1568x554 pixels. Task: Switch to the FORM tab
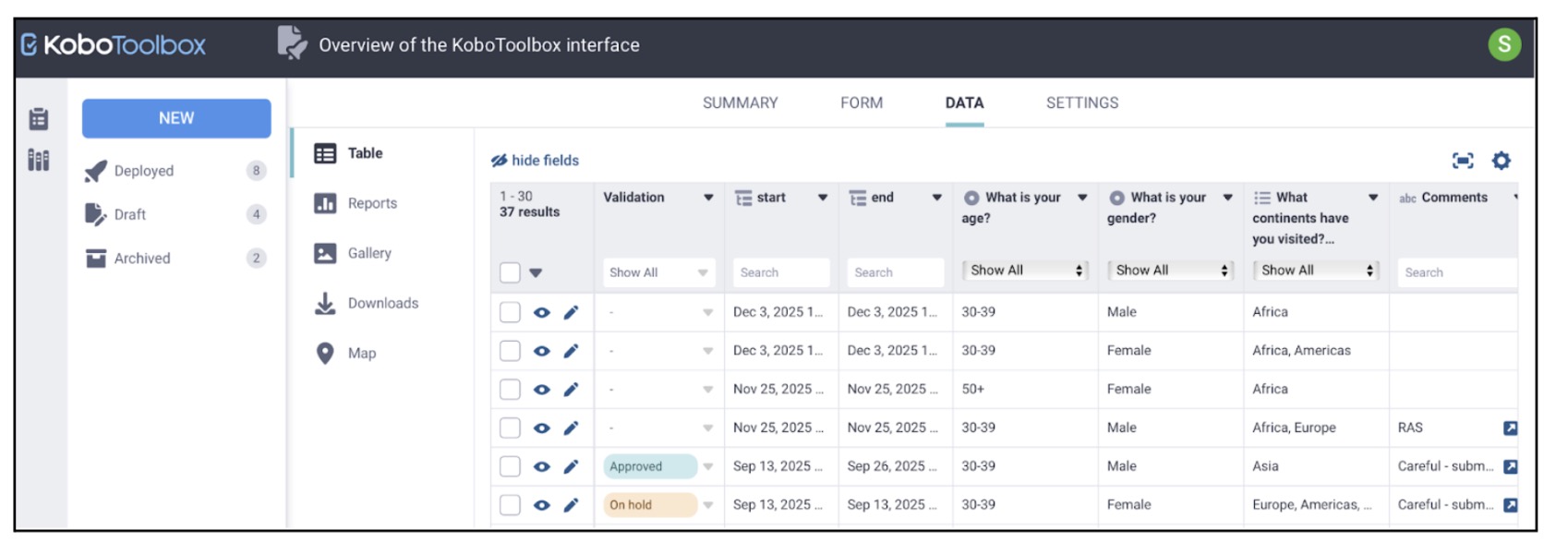coord(862,103)
